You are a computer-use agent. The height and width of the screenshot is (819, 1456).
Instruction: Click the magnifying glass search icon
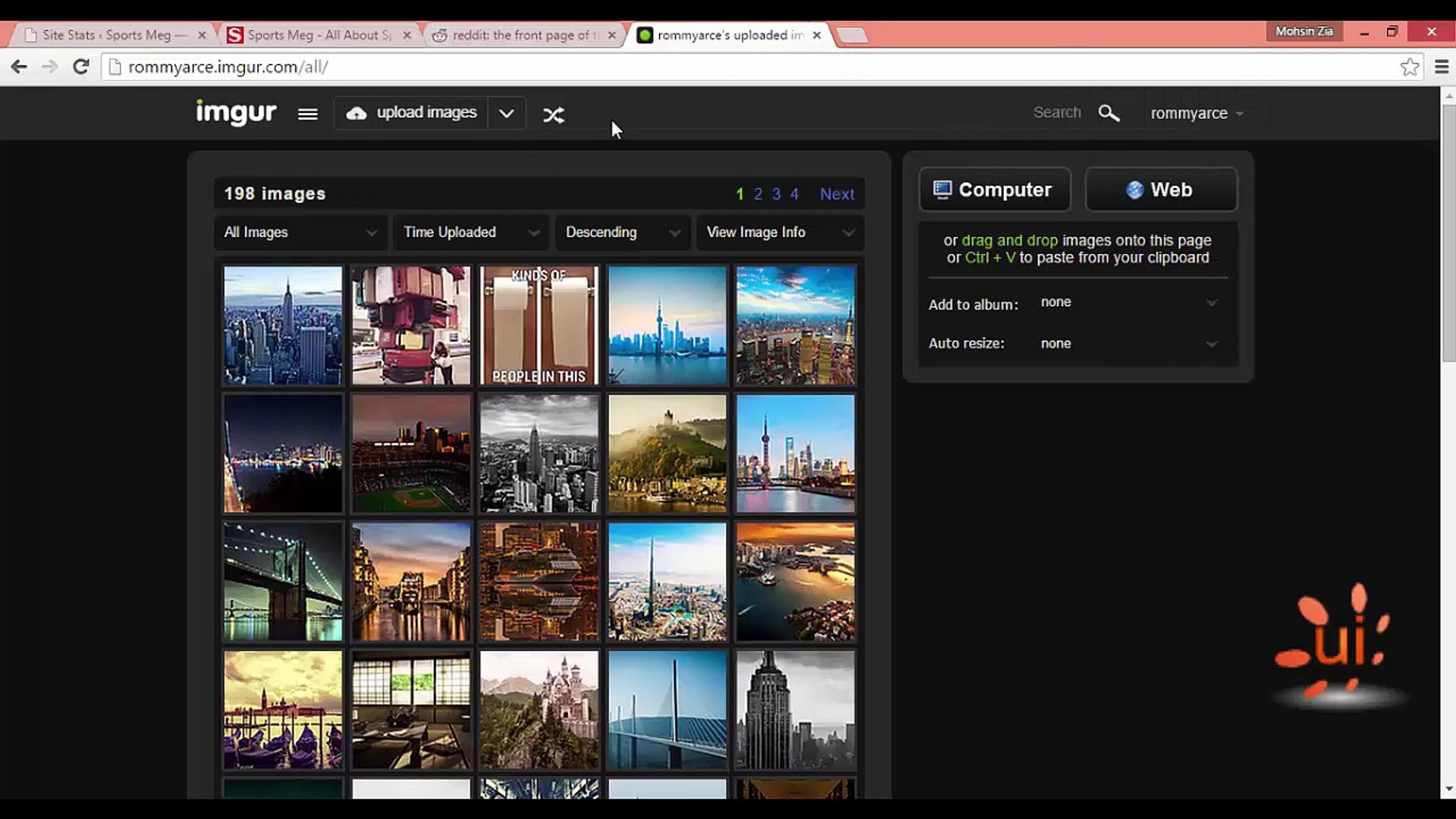click(x=1109, y=113)
